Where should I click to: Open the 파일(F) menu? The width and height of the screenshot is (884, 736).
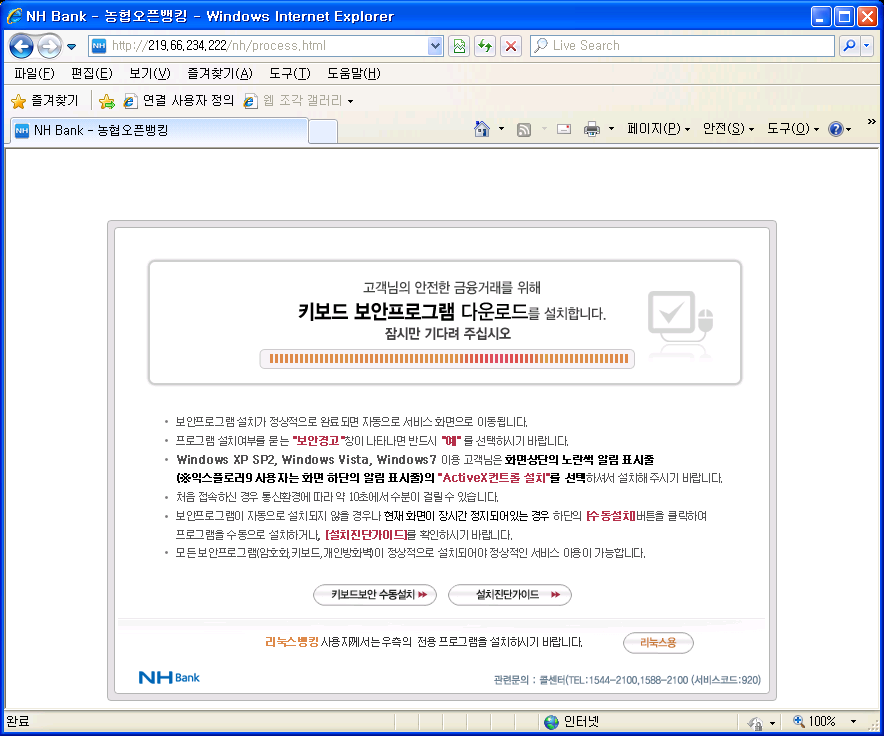click(x=34, y=73)
